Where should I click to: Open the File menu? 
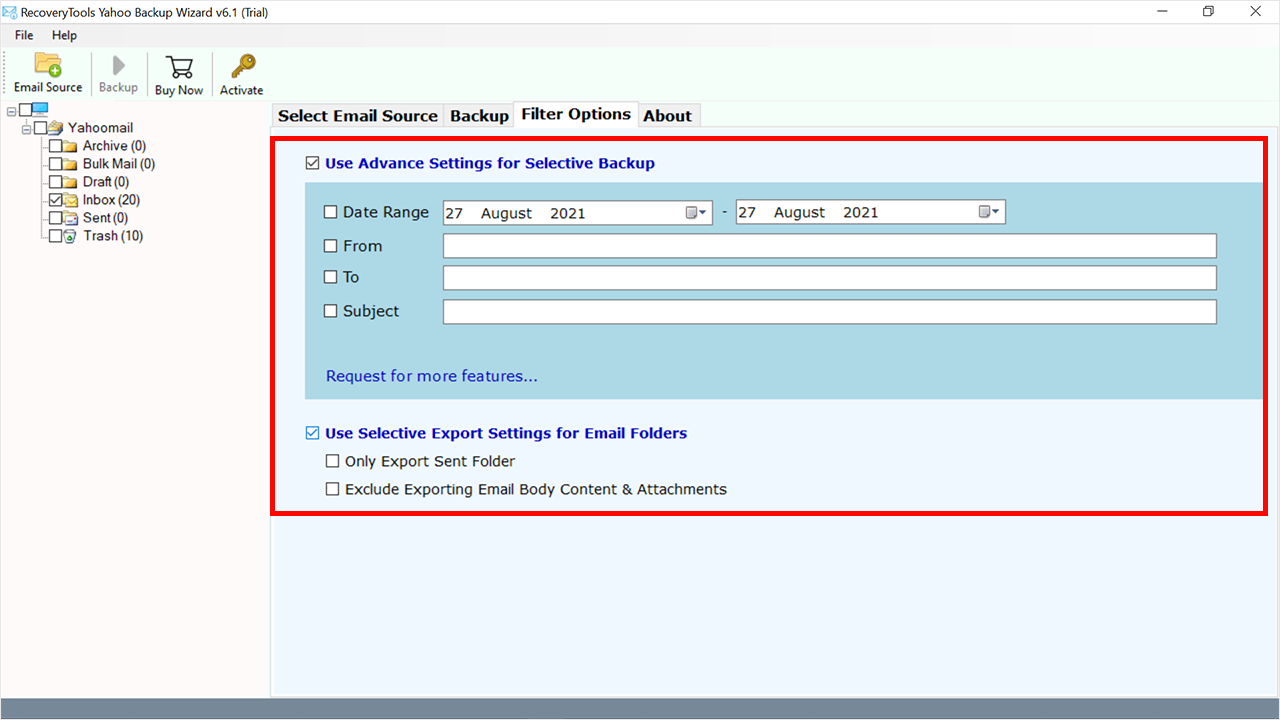click(x=24, y=35)
